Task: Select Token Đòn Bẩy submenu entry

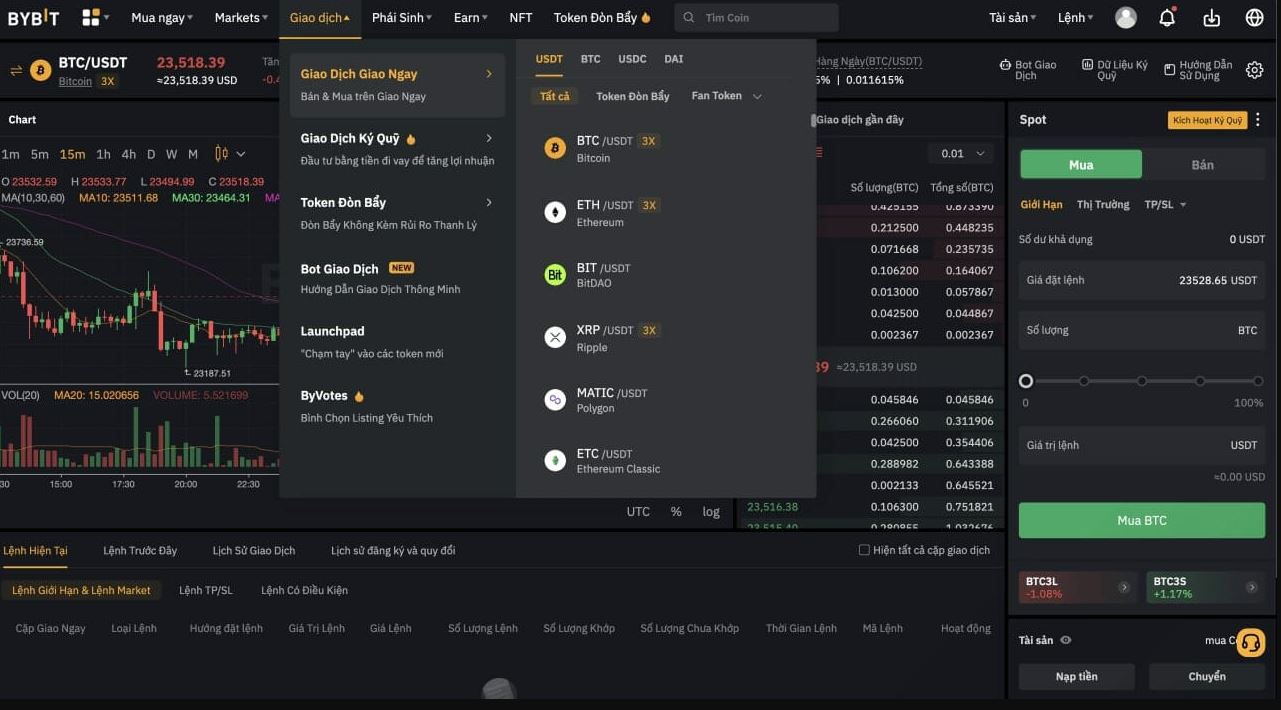Action: [x=397, y=213]
